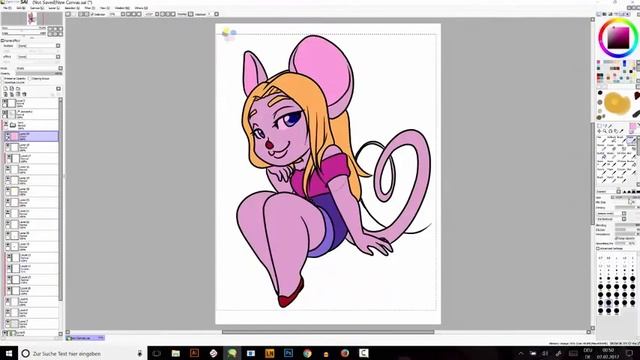
Task: Click navigator reset-zoom button beside zoom slider
Action: click(60, 29)
